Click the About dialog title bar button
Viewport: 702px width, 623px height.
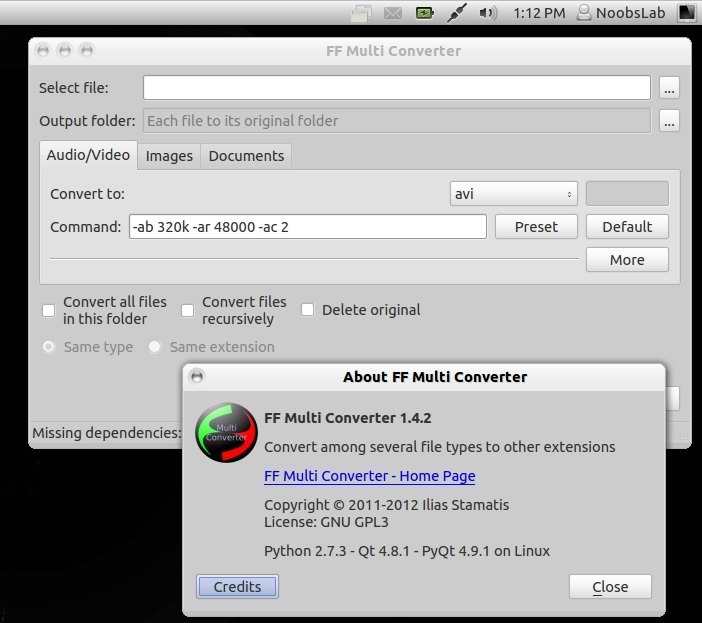coord(197,376)
